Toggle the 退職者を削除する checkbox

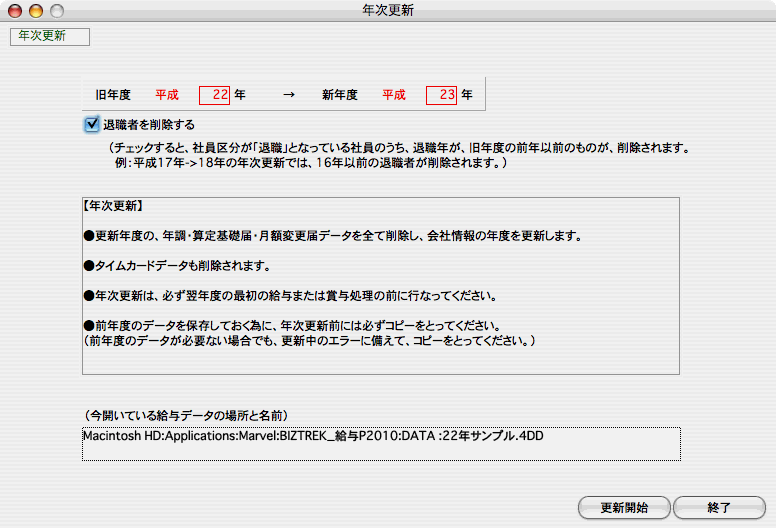coord(92,125)
